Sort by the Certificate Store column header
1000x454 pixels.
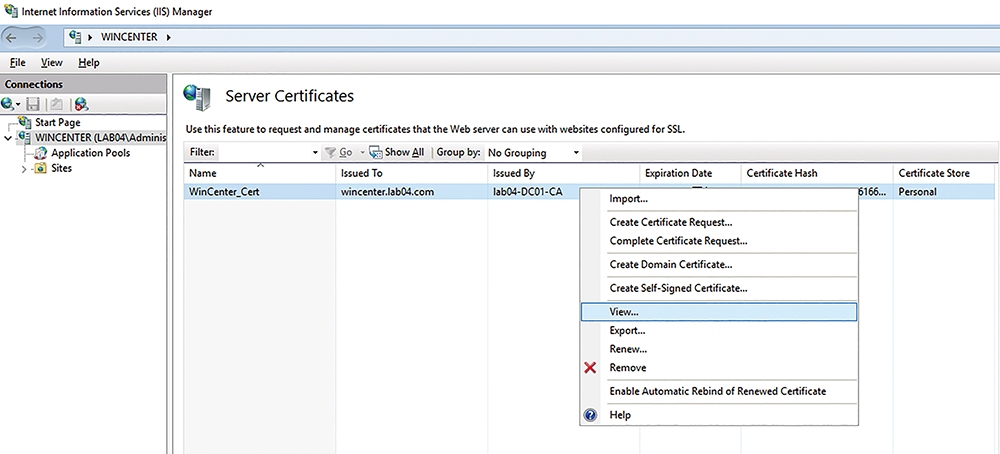tap(944, 173)
